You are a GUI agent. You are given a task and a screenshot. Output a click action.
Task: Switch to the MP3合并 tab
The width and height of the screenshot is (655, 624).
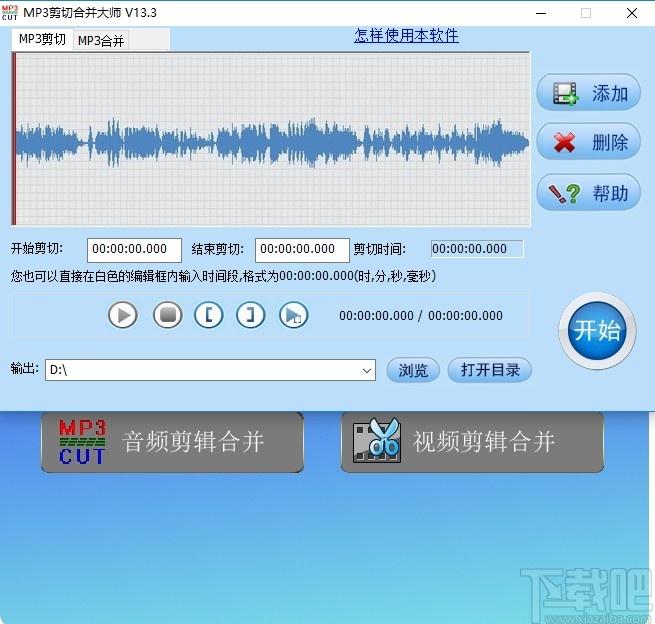(x=101, y=41)
